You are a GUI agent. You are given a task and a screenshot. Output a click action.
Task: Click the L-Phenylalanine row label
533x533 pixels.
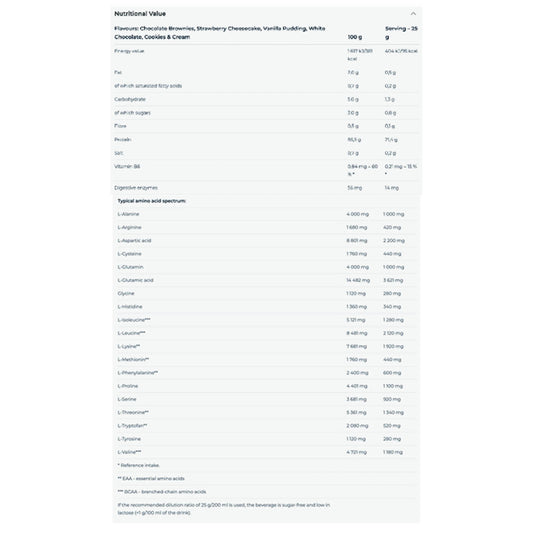coord(137,373)
